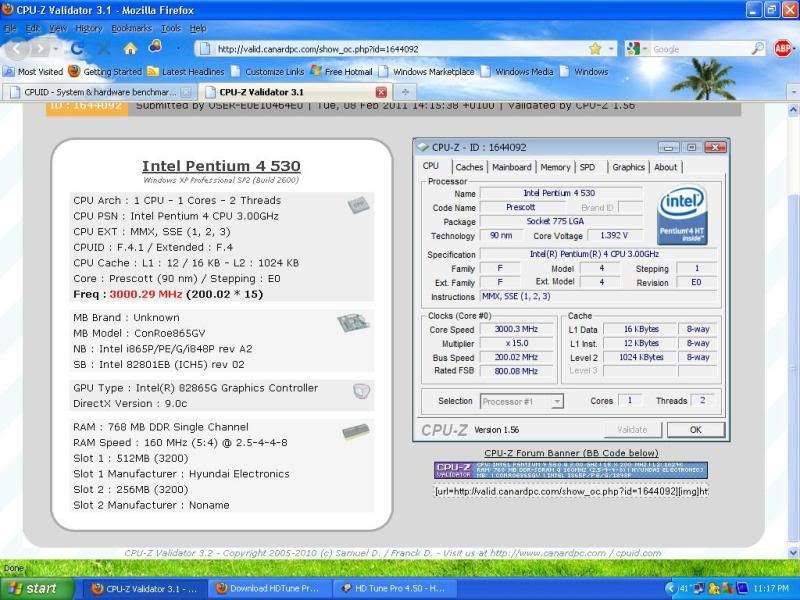Bookmark this page with the star icon
This screenshot has width=800, height=600.
click(x=595, y=49)
